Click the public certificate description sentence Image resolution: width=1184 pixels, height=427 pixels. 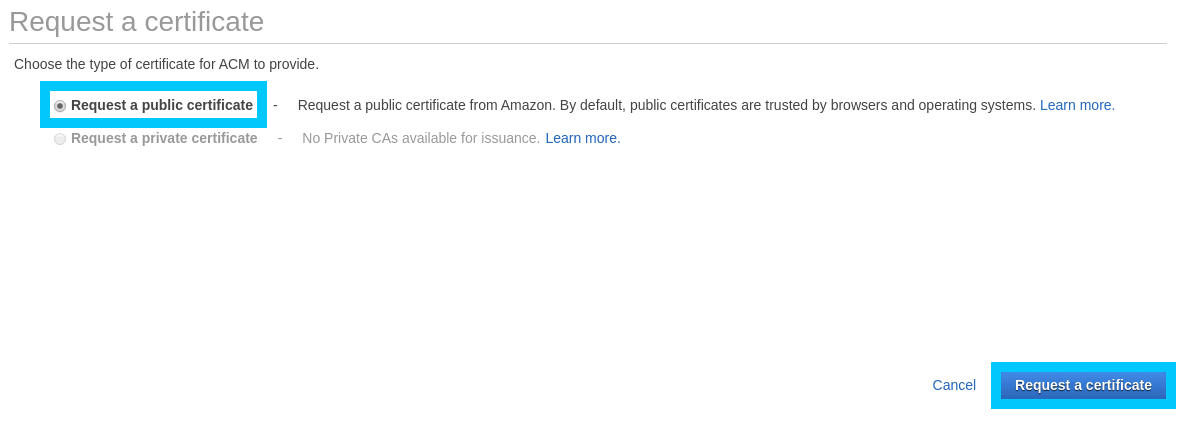[x=666, y=105]
